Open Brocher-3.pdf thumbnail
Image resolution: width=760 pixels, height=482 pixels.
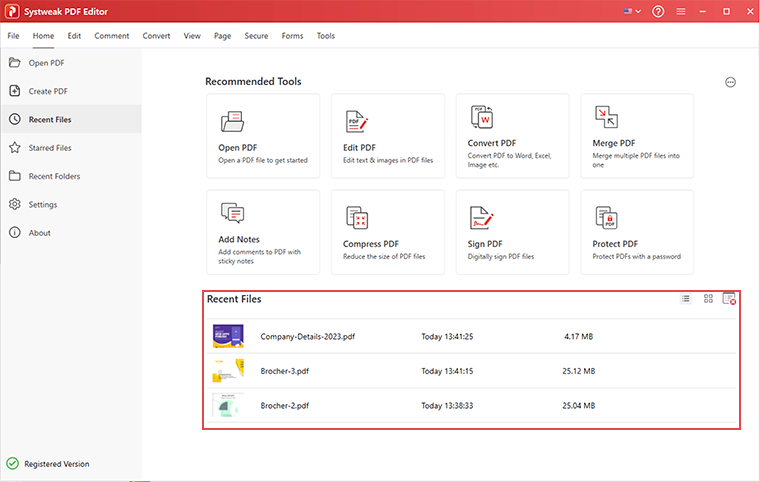coord(228,370)
